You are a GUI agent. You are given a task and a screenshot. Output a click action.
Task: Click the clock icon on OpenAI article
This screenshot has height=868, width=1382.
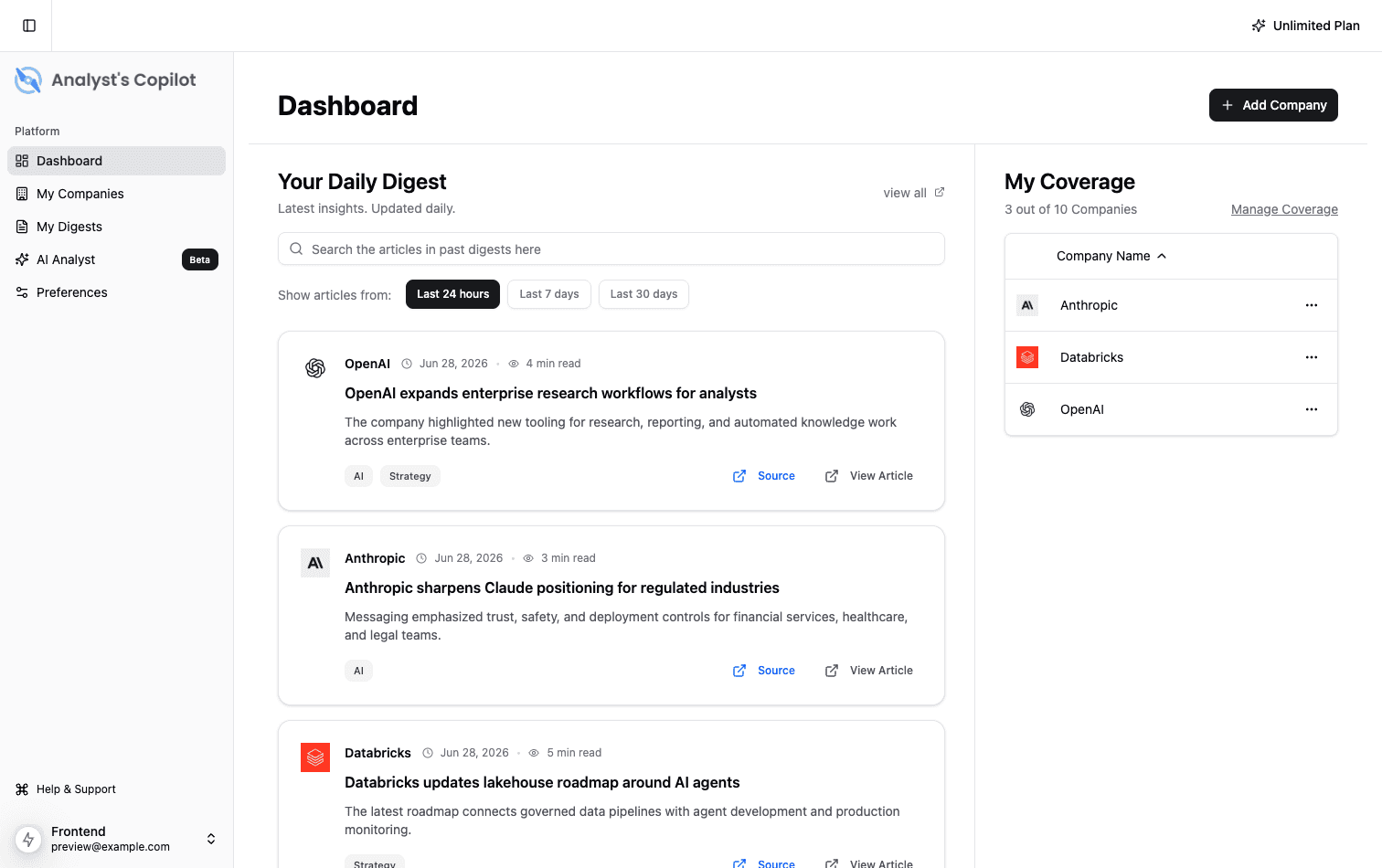pyautogui.click(x=407, y=364)
